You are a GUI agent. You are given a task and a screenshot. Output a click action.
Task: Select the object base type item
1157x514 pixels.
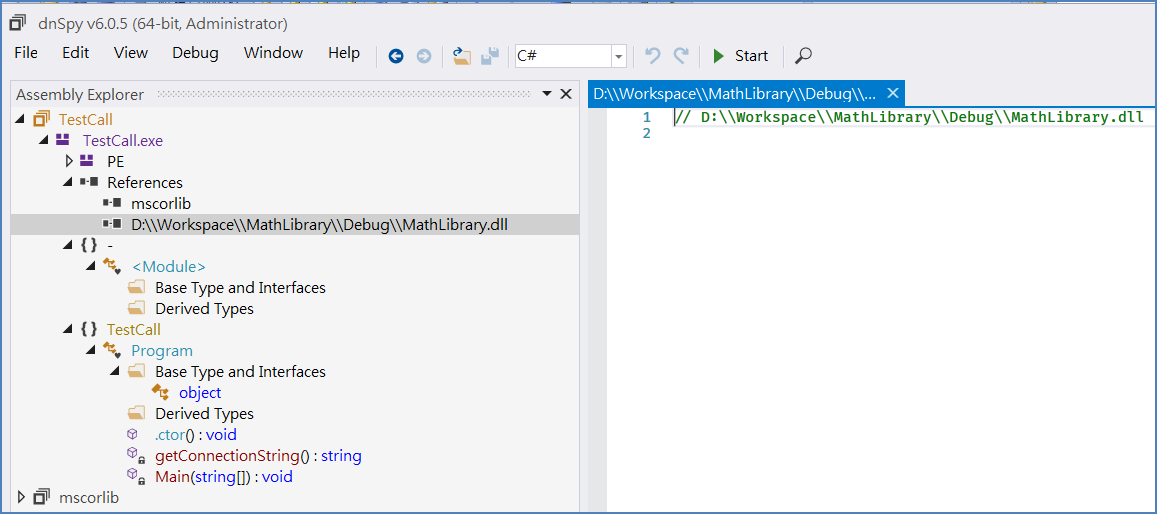pyautogui.click(x=200, y=393)
